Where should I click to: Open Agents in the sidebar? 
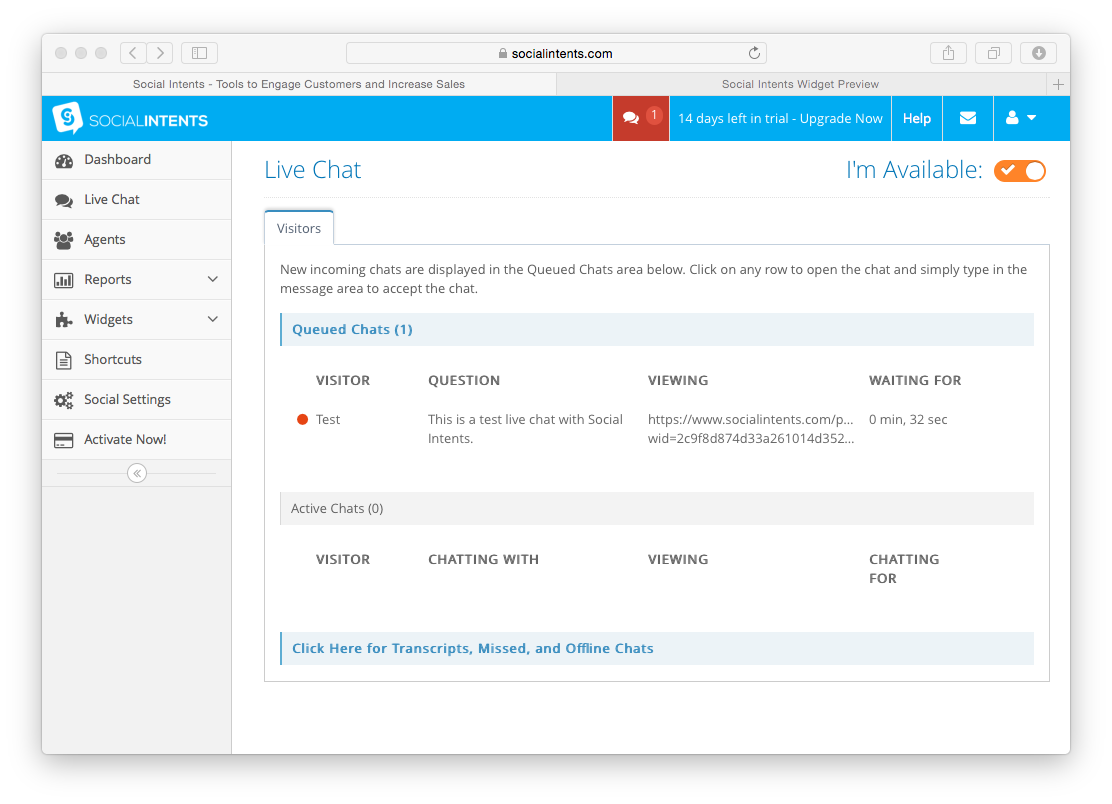click(x=136, y=240)
